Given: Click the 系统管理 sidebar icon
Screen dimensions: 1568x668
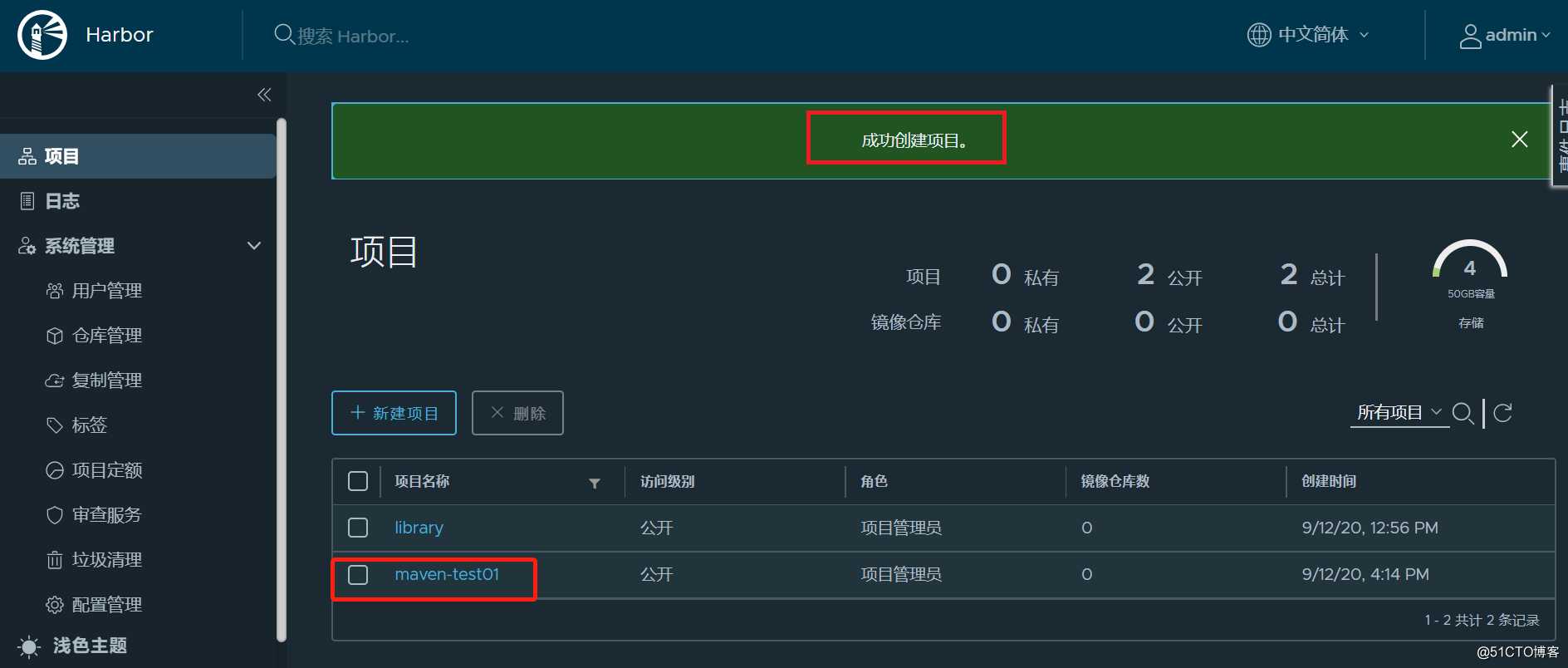Looking at the screenshot, I should [27, 246].
